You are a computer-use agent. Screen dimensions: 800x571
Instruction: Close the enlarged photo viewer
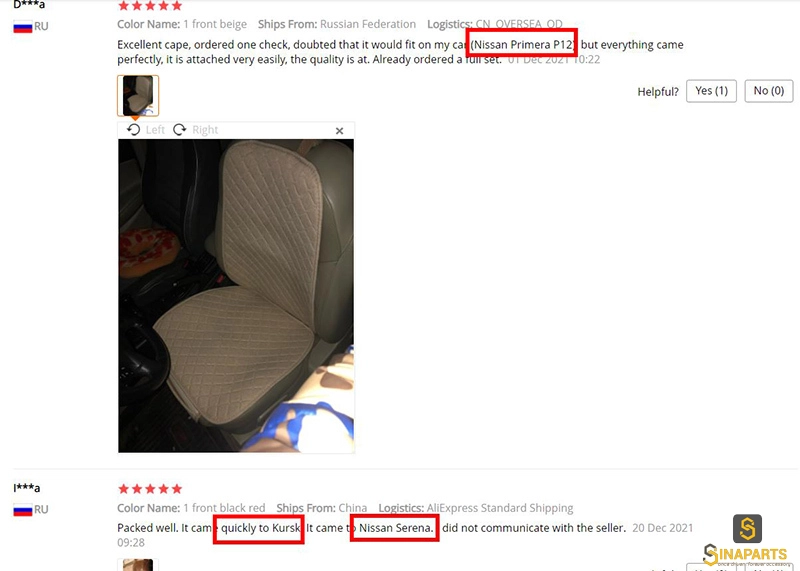339,131
